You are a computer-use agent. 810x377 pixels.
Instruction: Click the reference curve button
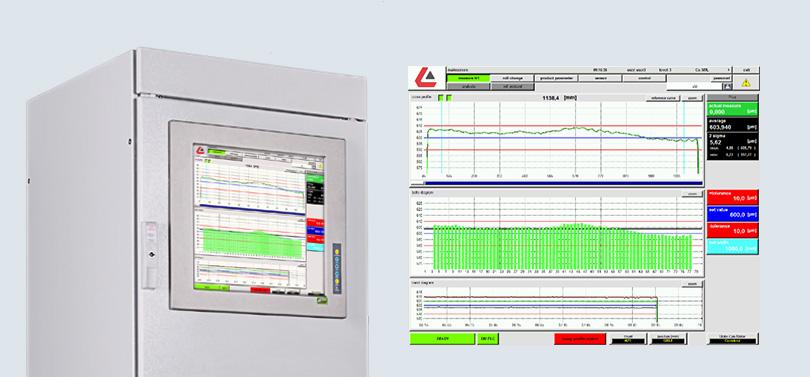click(x=663, y=98)
